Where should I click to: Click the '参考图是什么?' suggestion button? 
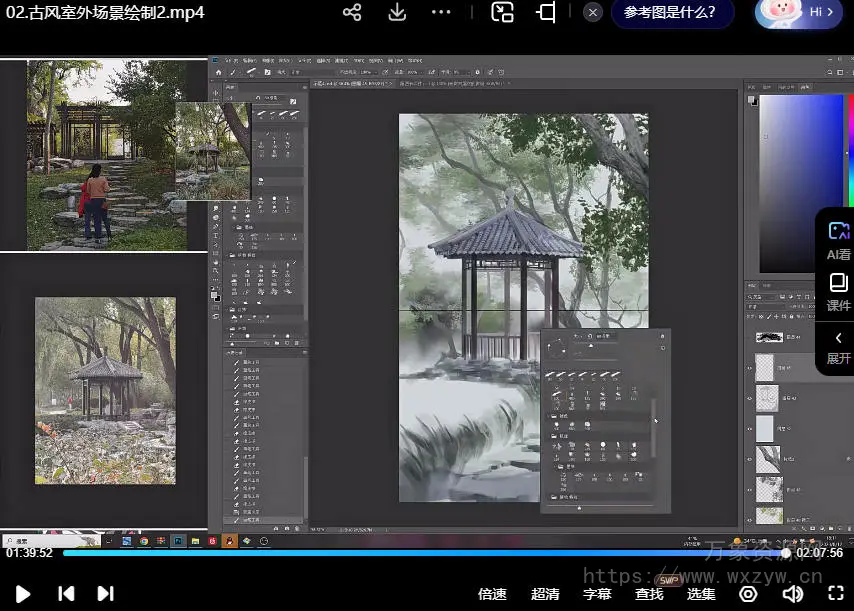click(x=671, y=13)
